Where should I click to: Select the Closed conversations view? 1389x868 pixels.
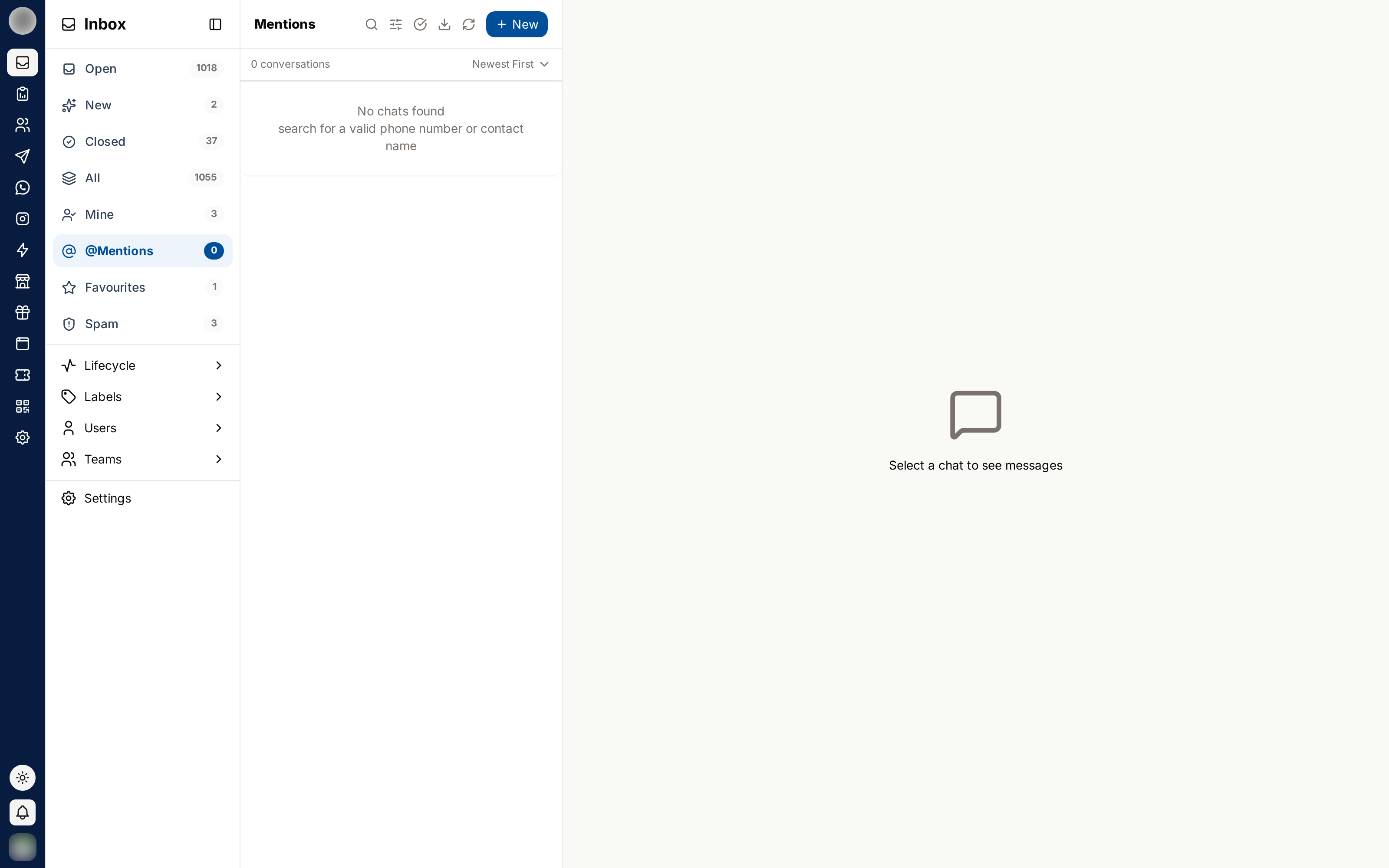pyautogui.click(x=142, y=141)
